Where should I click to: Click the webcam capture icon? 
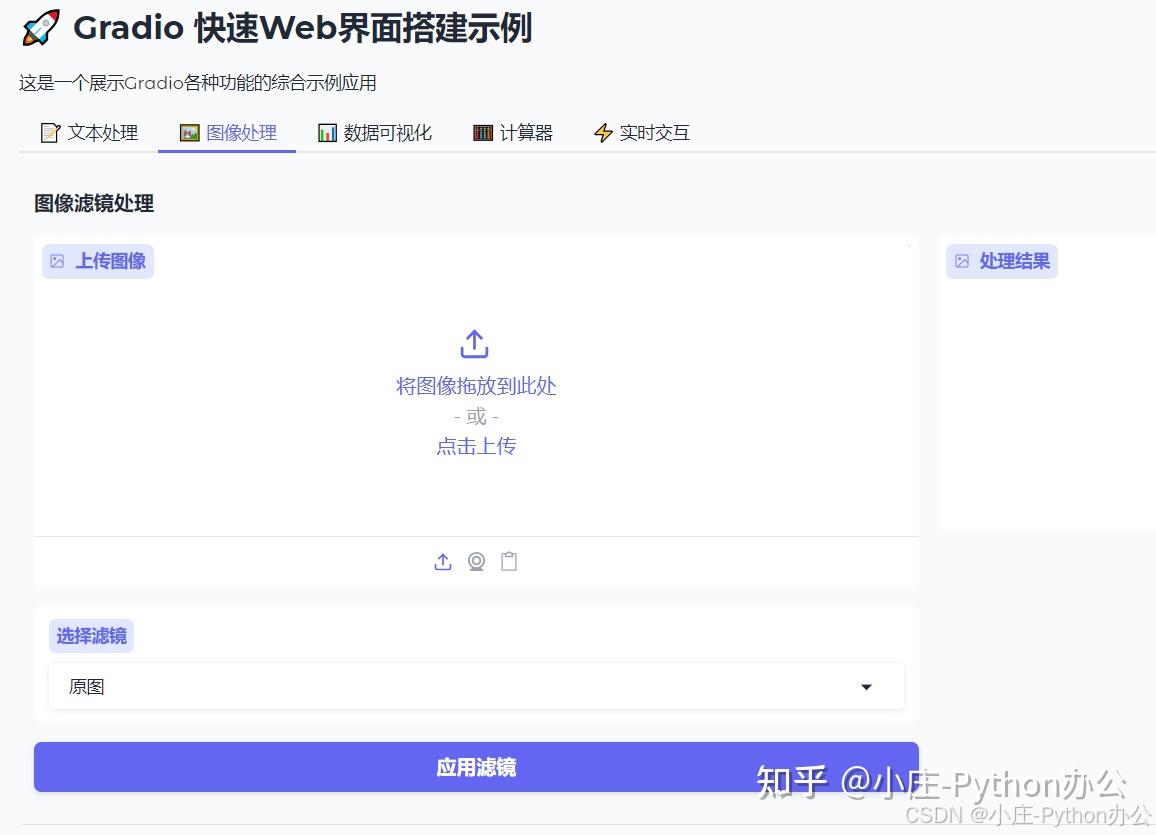point(476,561)
